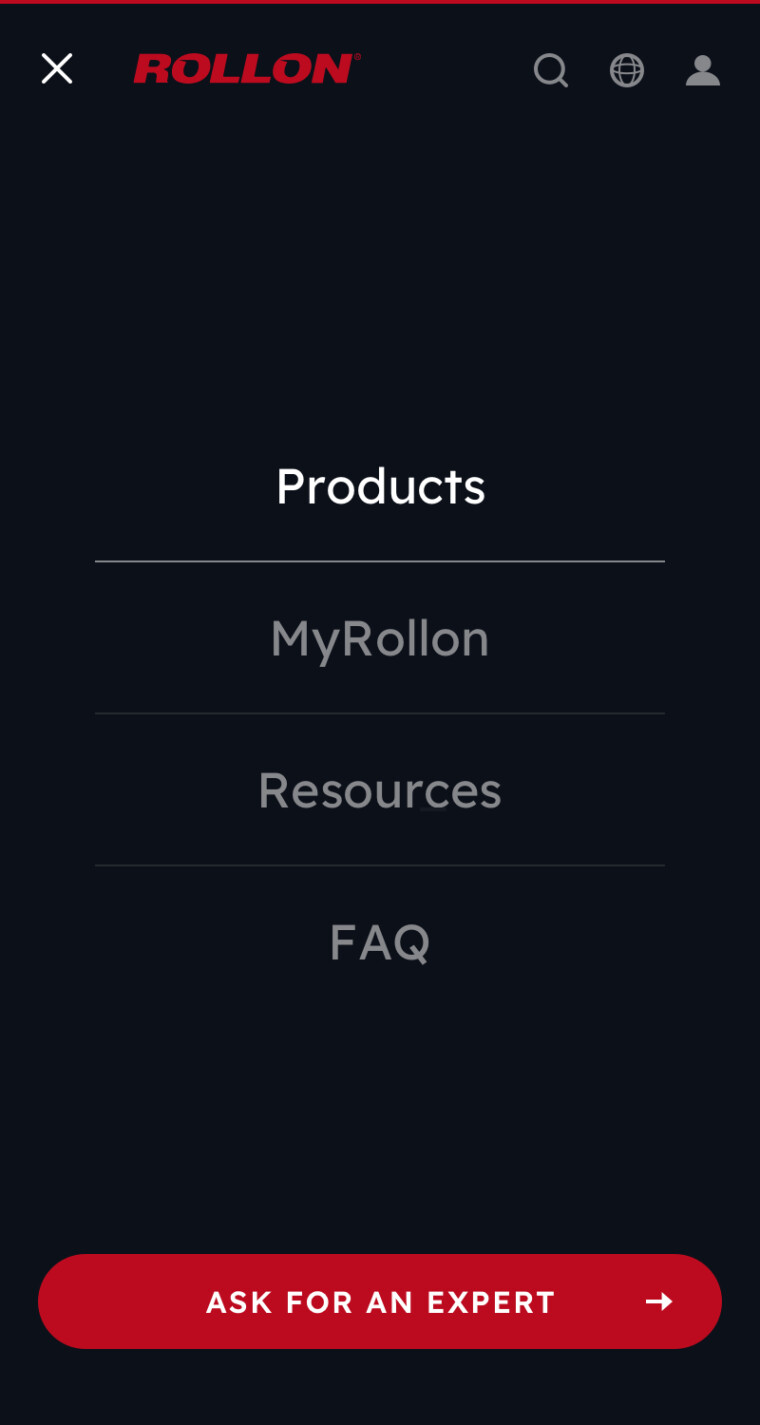Tap the magnifying glass to search
The image size is (760, 1425).
[x=551, y=70]
